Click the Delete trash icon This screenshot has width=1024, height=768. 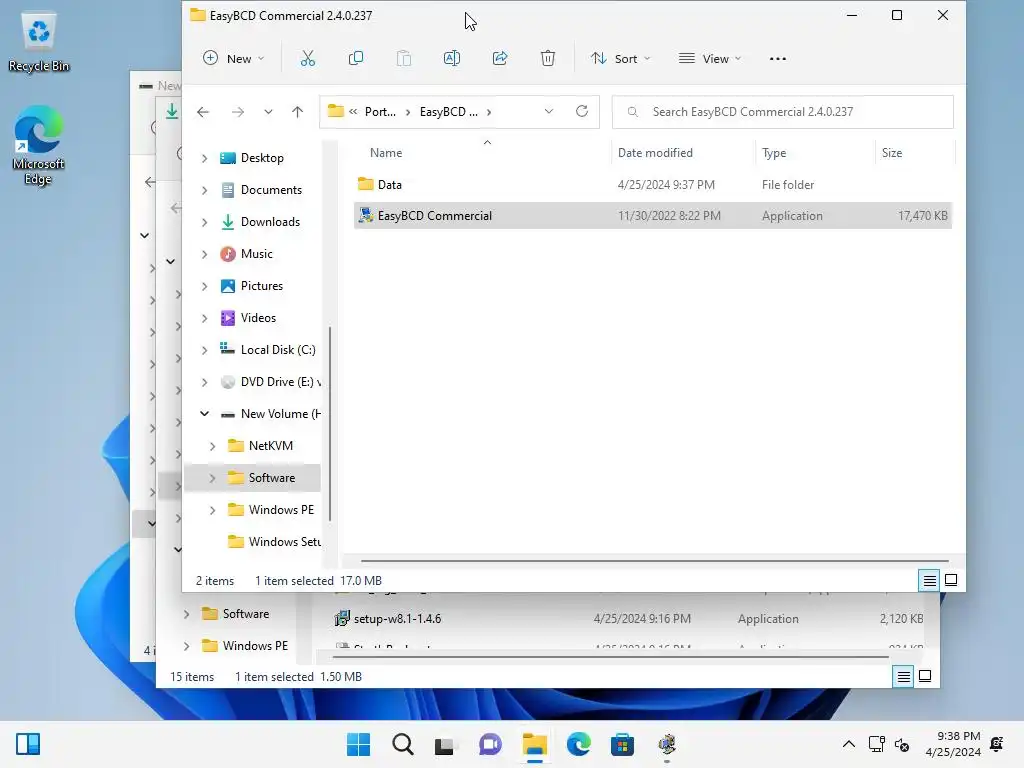click(x=548, y=59)
